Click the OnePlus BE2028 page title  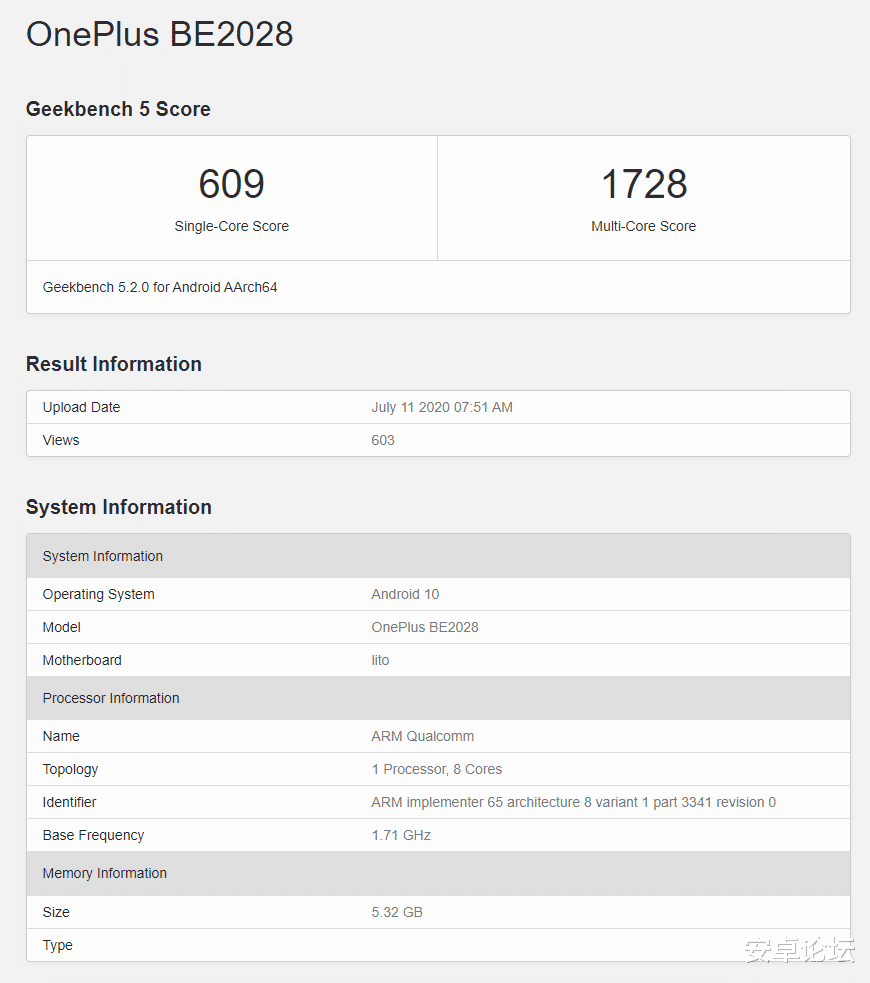click(x=159, y=34)
